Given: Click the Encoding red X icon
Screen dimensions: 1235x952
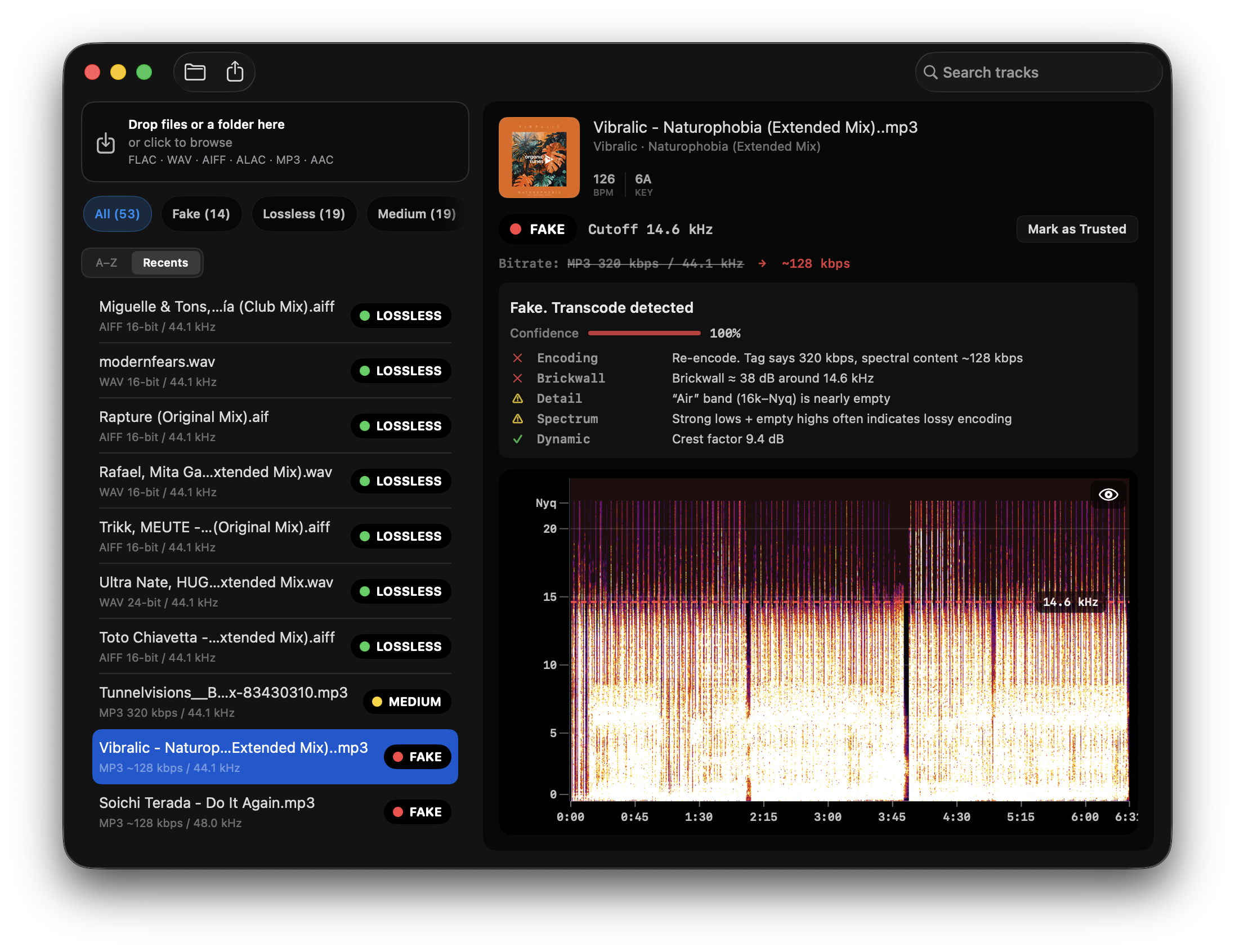Looking at the screenshot, I should click(517, 358).
